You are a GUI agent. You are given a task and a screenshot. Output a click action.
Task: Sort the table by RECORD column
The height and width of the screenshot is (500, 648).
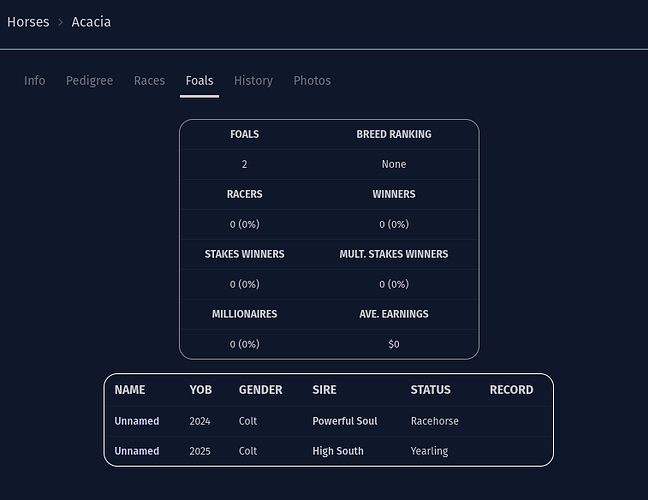point(511,390)
